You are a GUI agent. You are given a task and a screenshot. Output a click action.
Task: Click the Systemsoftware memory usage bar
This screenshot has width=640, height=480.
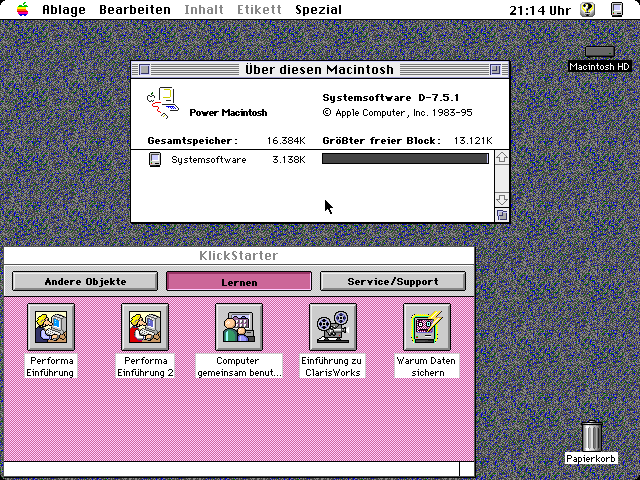405,159
